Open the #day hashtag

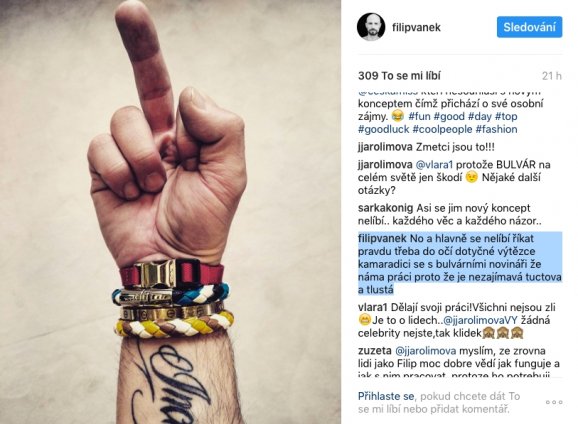[480, 117]
